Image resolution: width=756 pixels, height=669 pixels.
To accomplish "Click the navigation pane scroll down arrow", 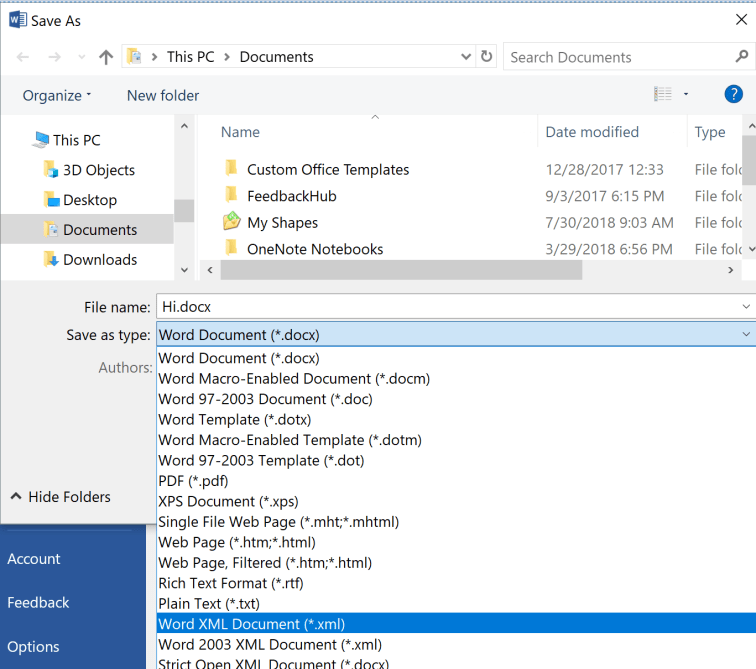I will 184,270.
